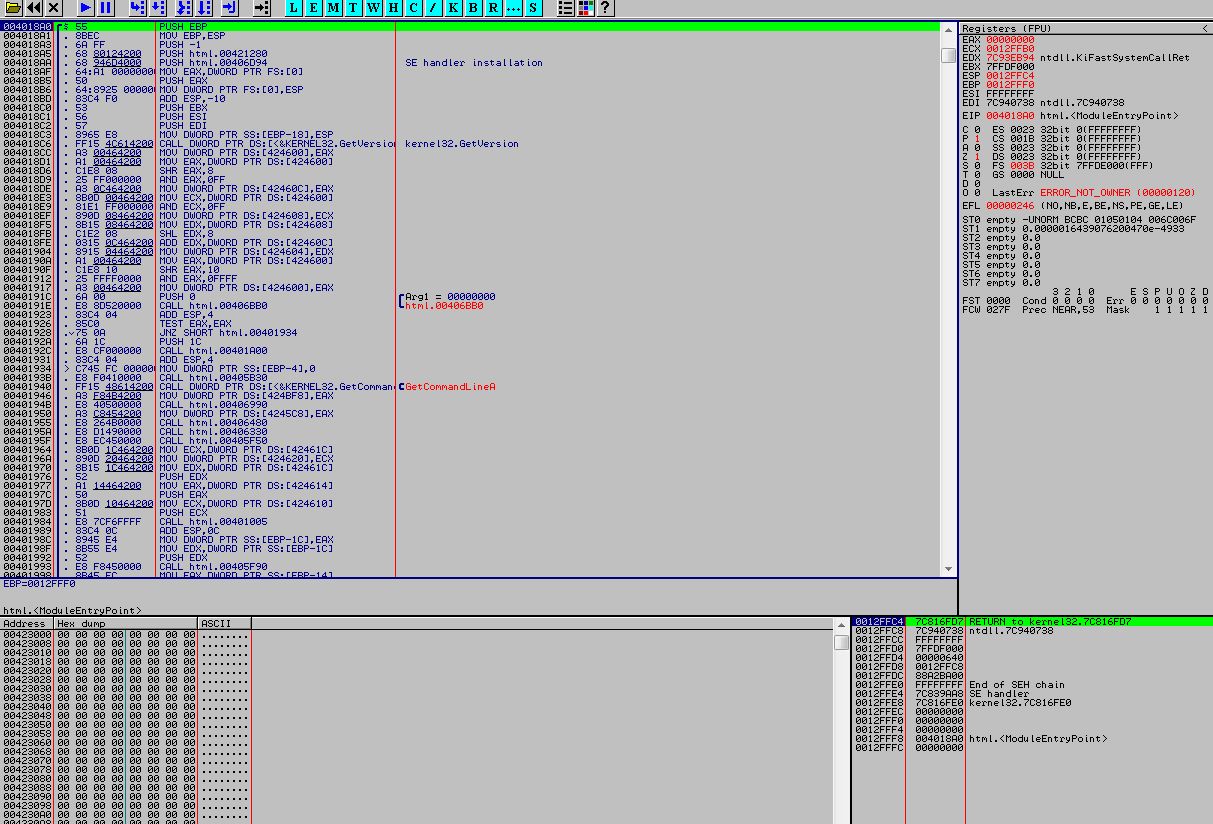Show Executable modules window (E button)

pyautogui.click(x=314, y=8)
